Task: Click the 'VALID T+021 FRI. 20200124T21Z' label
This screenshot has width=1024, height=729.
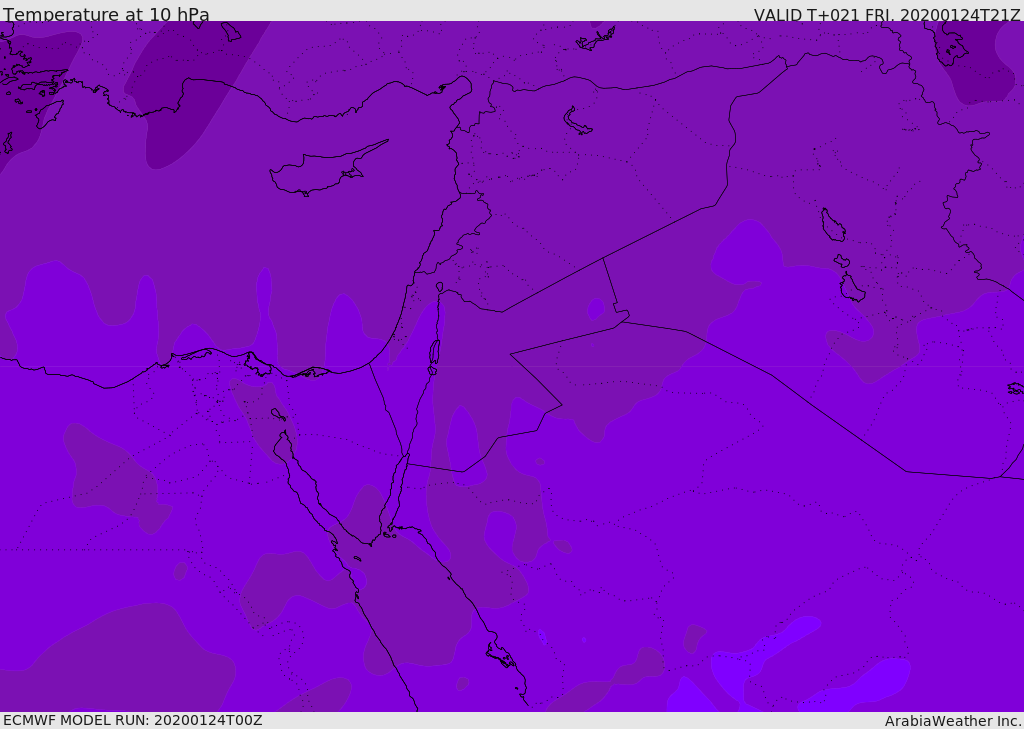Action: (x=887, y=14)
